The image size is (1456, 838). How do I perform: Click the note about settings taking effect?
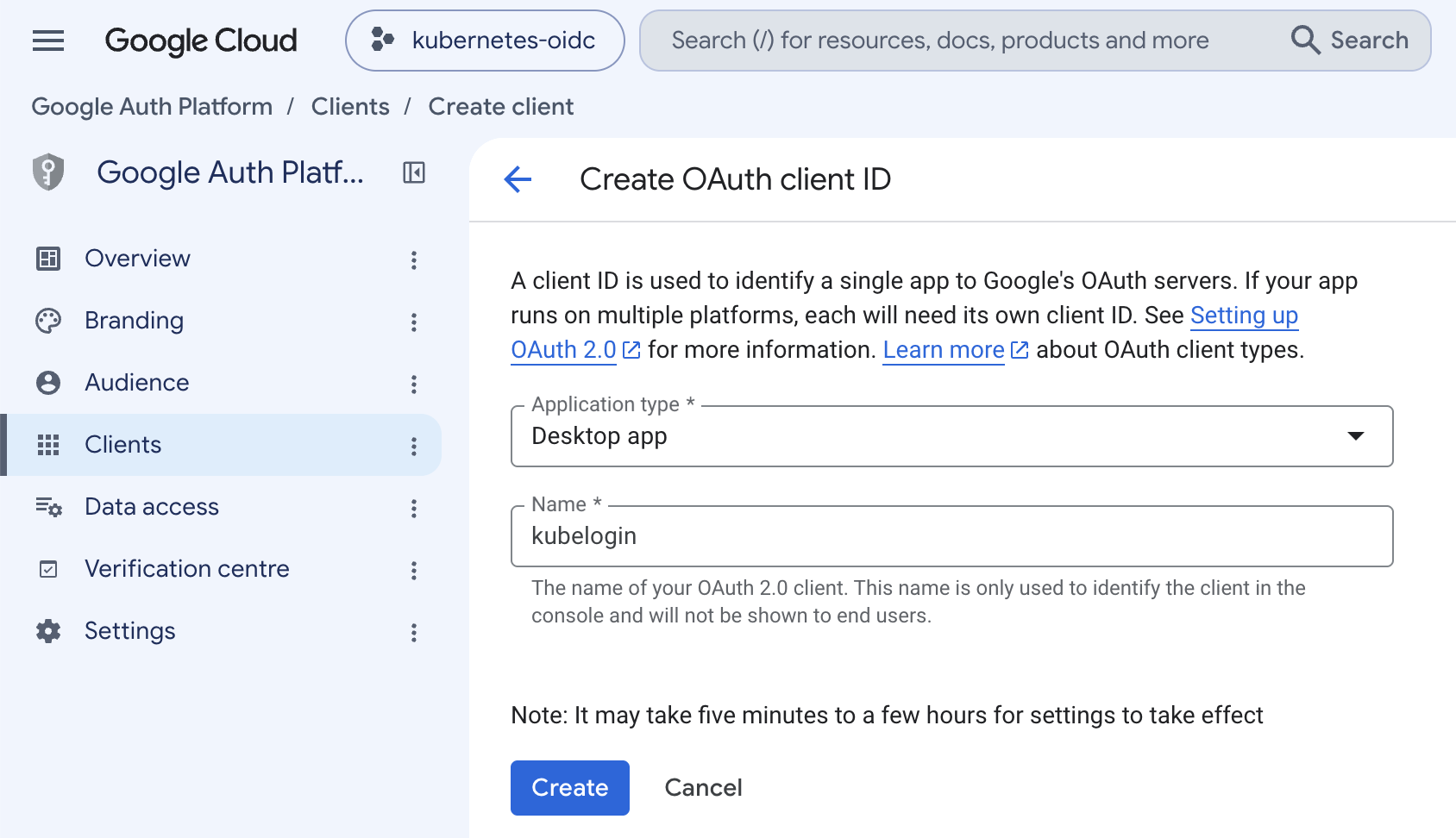[887, 716]
